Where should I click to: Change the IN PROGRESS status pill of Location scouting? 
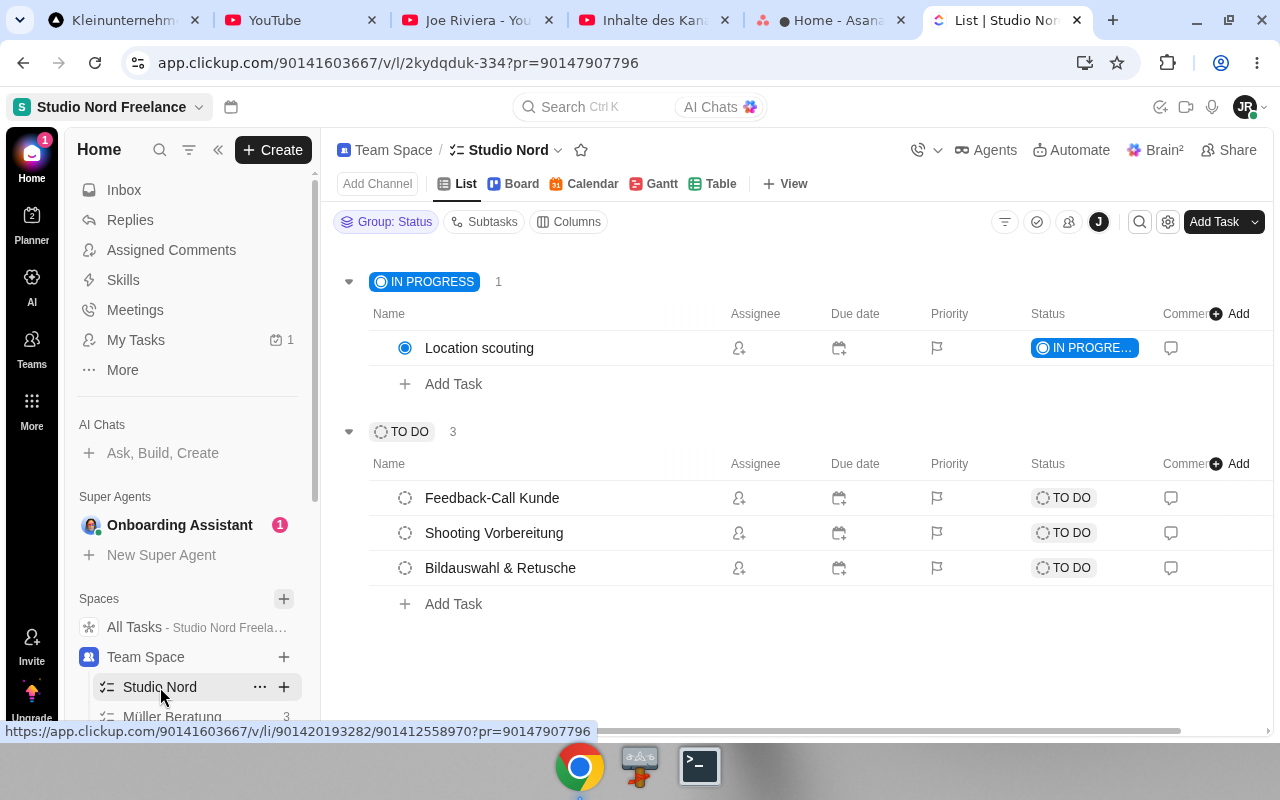point(1085,348)
